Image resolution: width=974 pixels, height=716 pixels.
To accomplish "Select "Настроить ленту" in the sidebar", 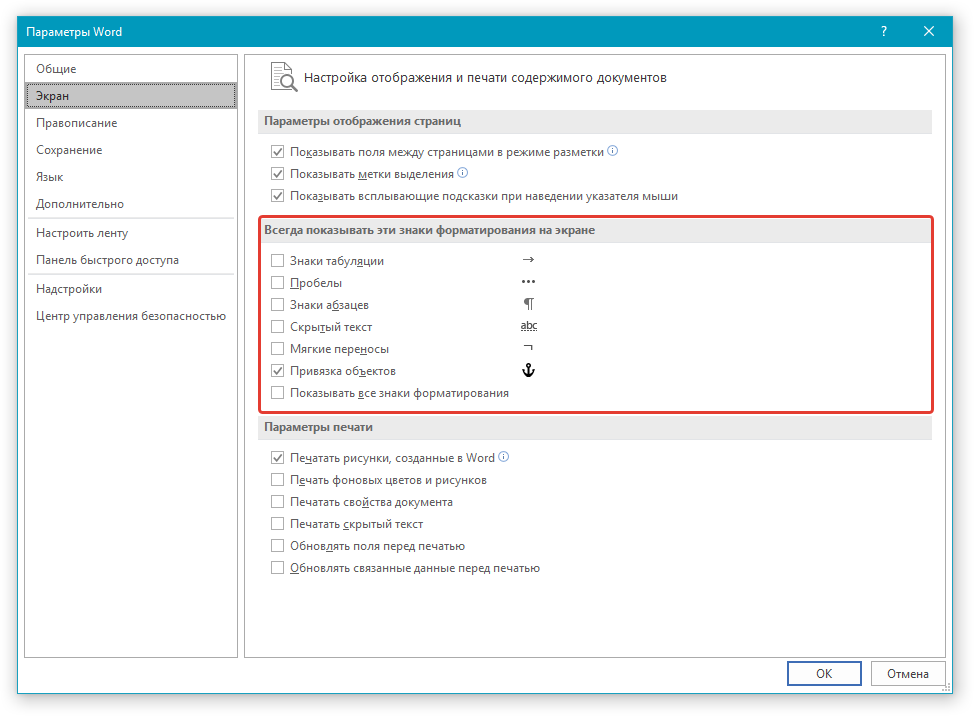I will 82,233.
